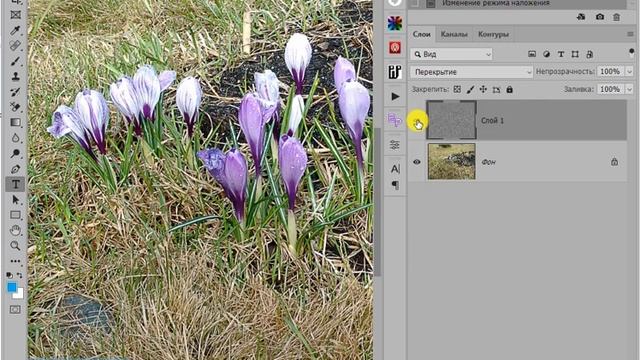The width and height of the screenshot is (640, 360).
Task: Select the Фон layer thumbnail
Action: pos(451,161)
